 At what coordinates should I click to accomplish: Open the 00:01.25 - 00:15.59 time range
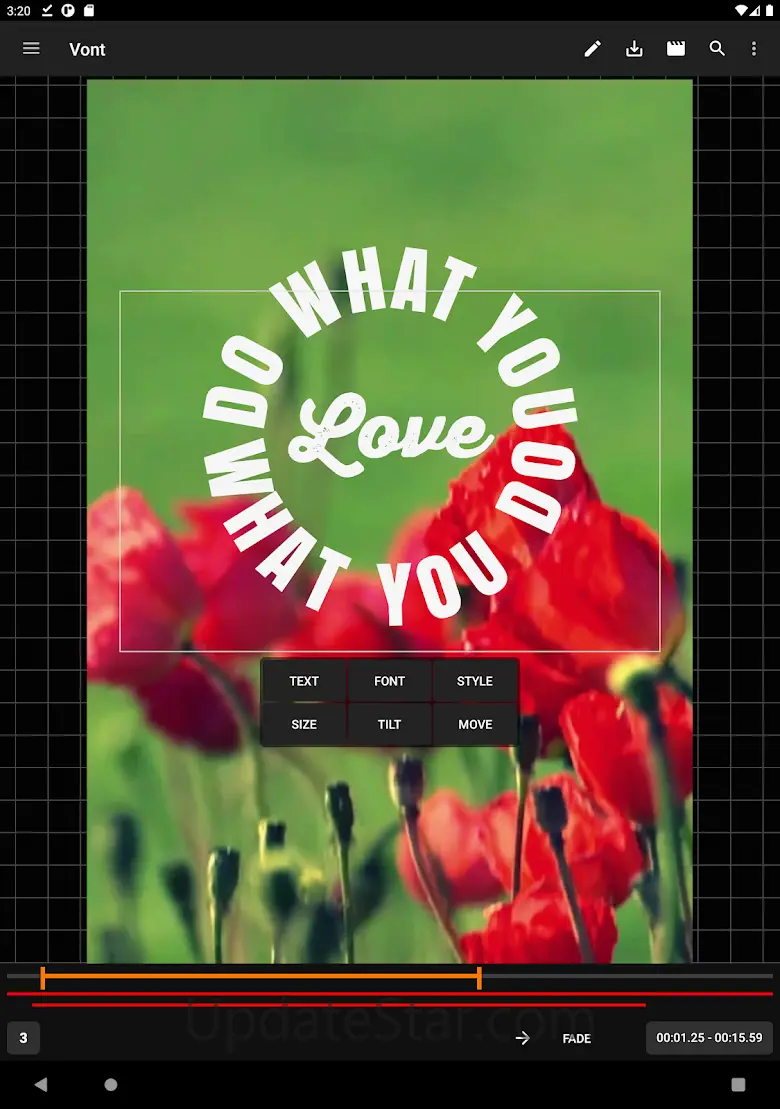pyautogui.click(x=709, y=1038)
